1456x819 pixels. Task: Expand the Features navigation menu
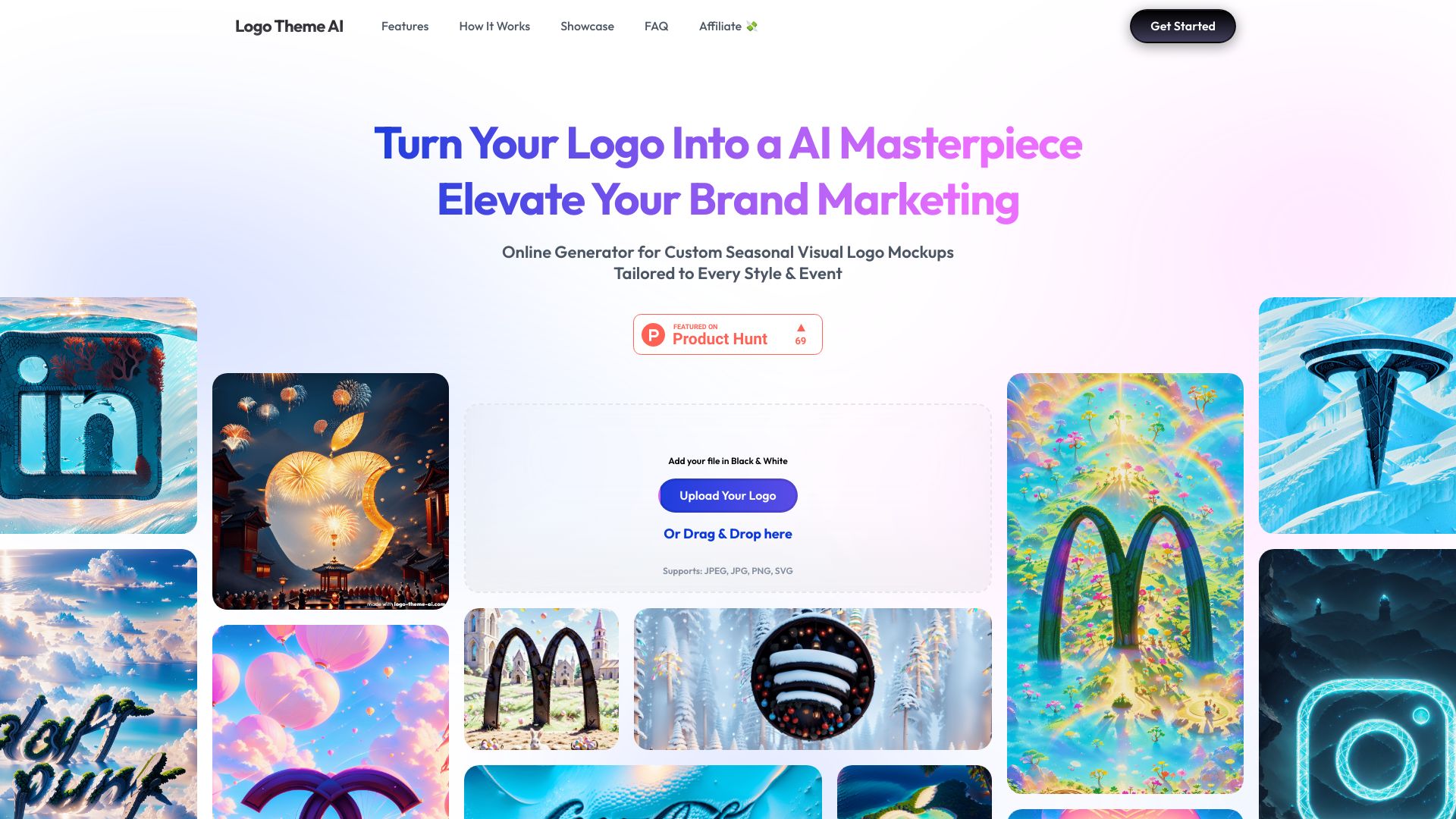point(405,26)
